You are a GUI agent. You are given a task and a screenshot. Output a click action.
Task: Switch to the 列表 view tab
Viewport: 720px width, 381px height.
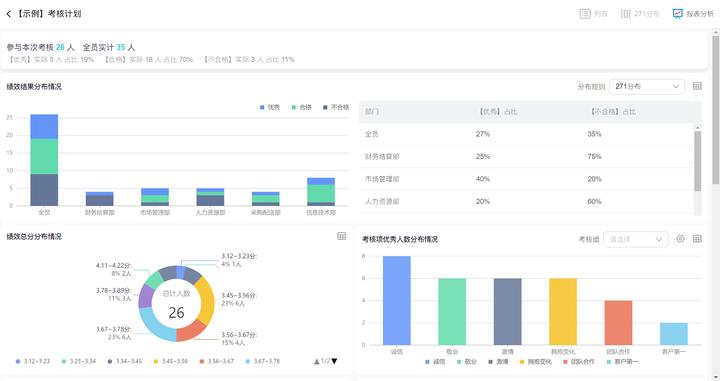pos(593,14)
